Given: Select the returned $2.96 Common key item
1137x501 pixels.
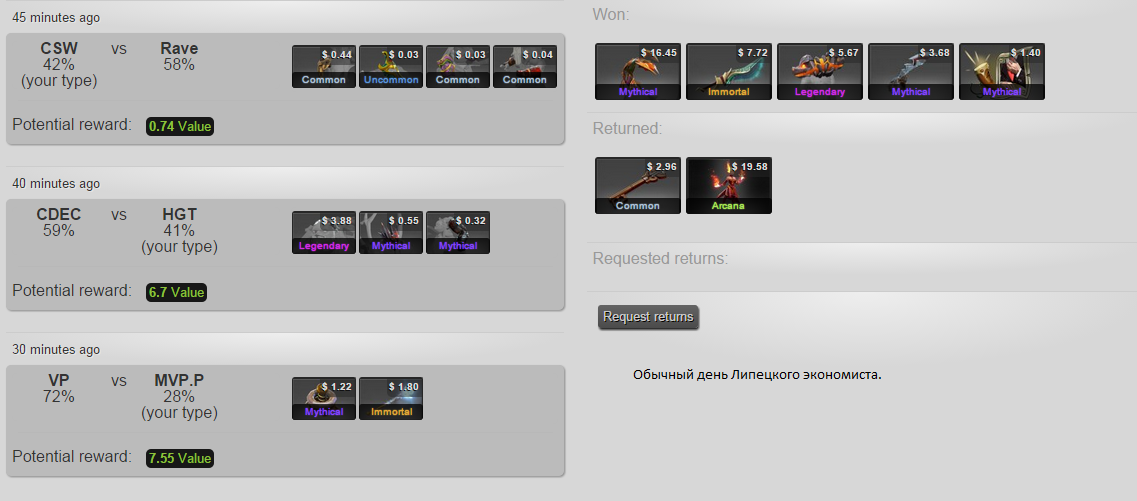Looking at the screenshot, I should (x=637, y=186).
